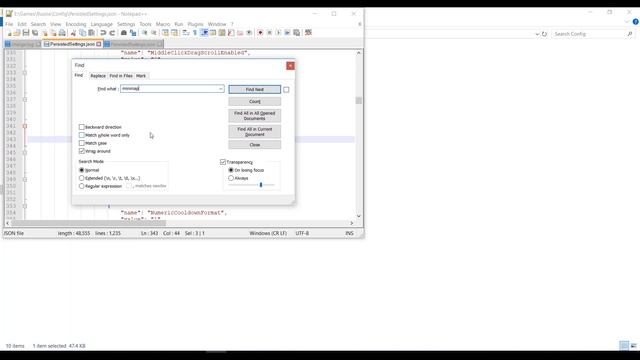Image resolution: width=640 pixels, height=360 pixels.
Task: Click the Close document toolbar icon
Action: (44, 33)
